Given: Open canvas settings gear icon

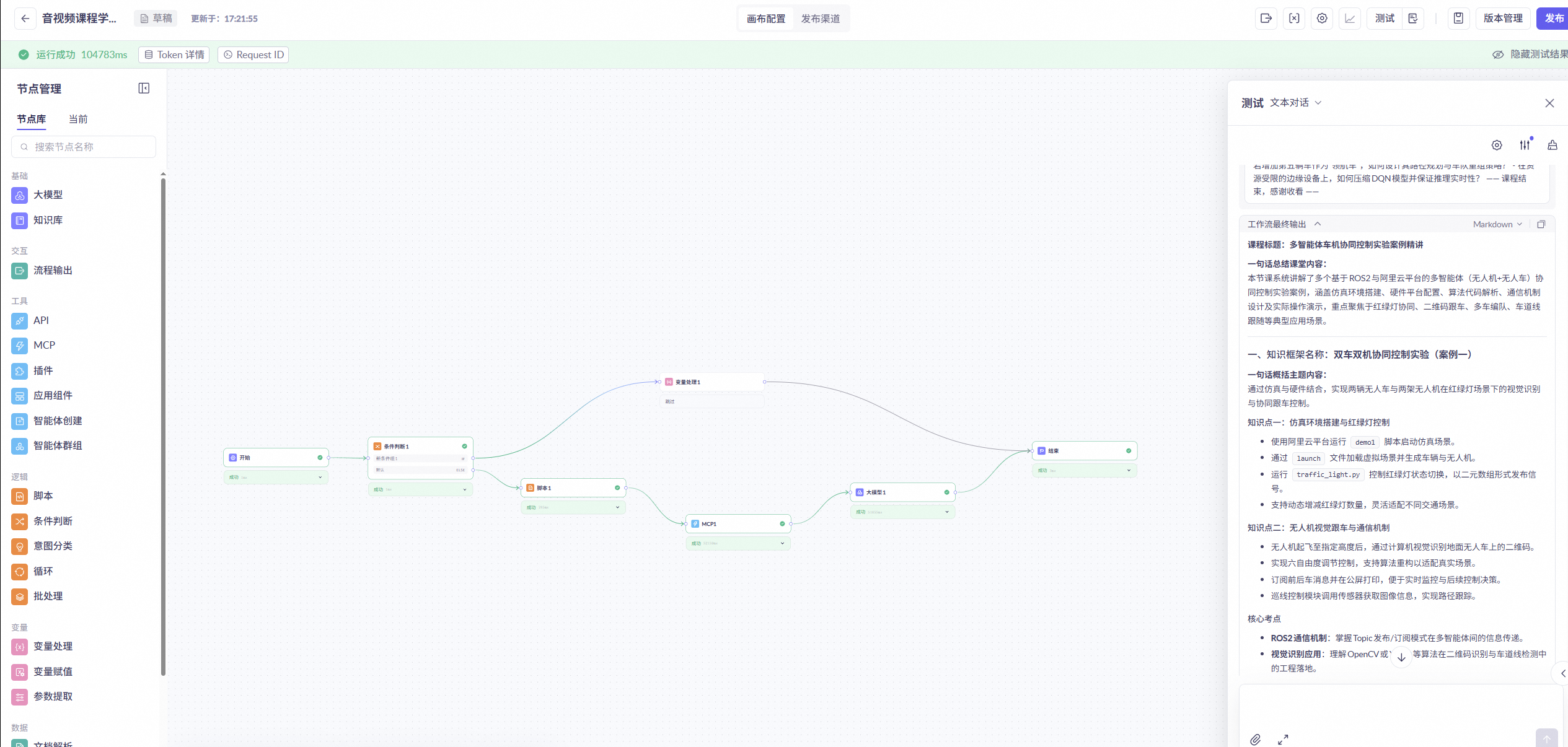Looking at the screenshot, I should pos(1322,19).
